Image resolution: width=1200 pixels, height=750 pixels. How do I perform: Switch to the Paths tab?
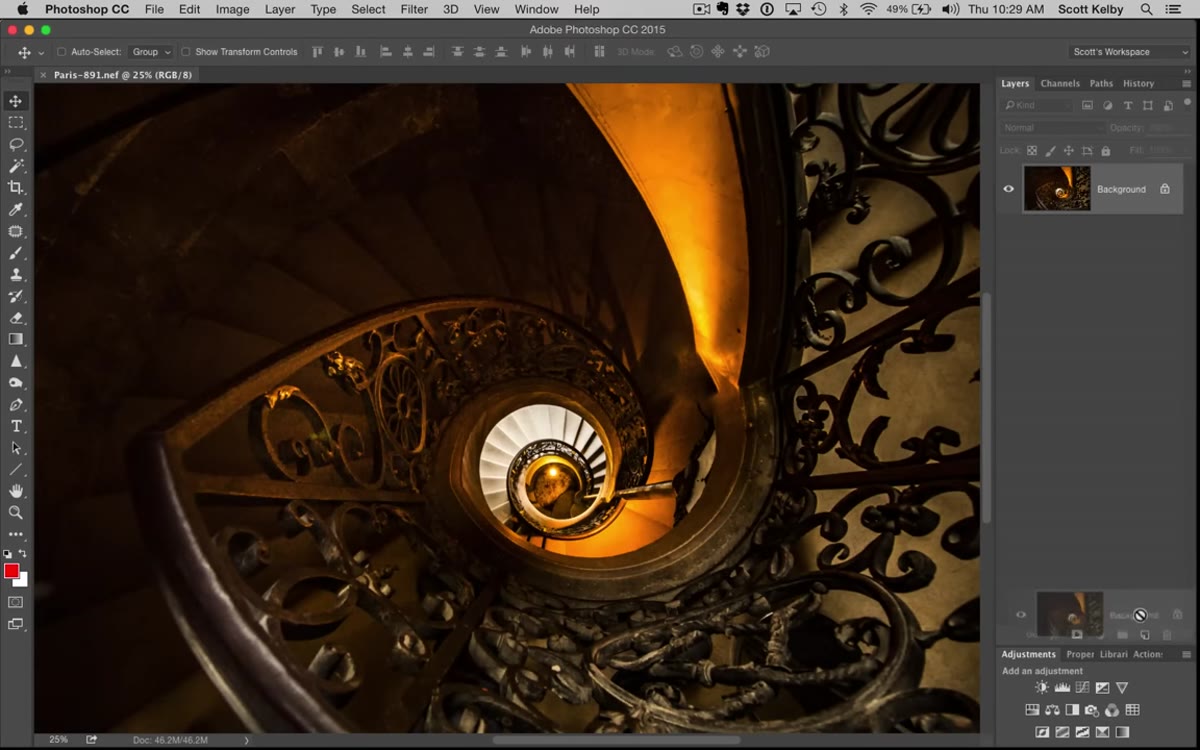click(x=1101, y=84)
